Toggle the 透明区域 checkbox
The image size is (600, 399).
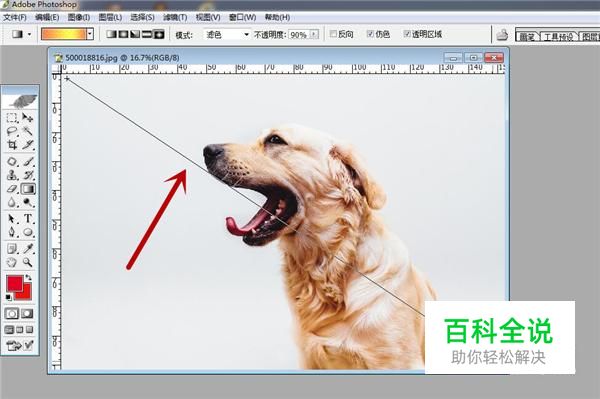[x=407, y=34]
